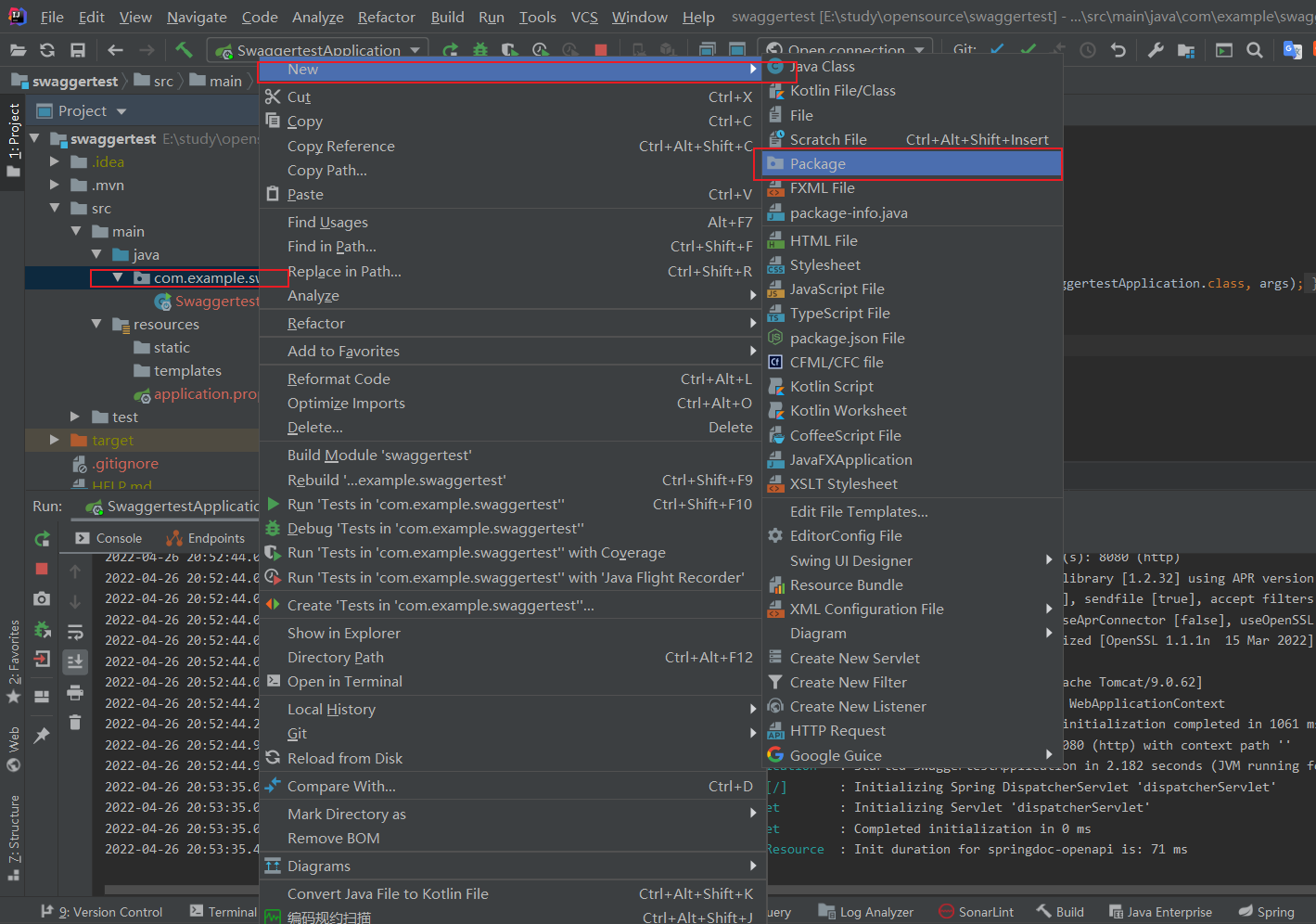The width and height of the screenshot is (1316, 924).
Task: Toggle the soft-wrap icon in console
Action: pyautogui.click(x=75, y=632)
